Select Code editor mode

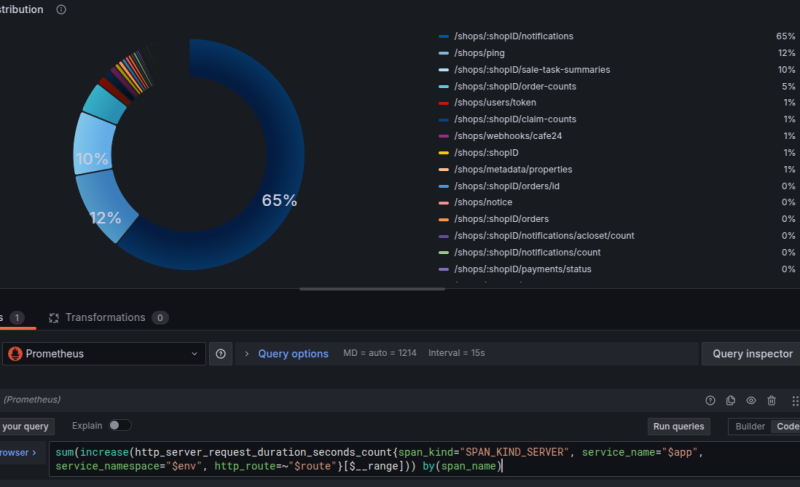[787, 426]
